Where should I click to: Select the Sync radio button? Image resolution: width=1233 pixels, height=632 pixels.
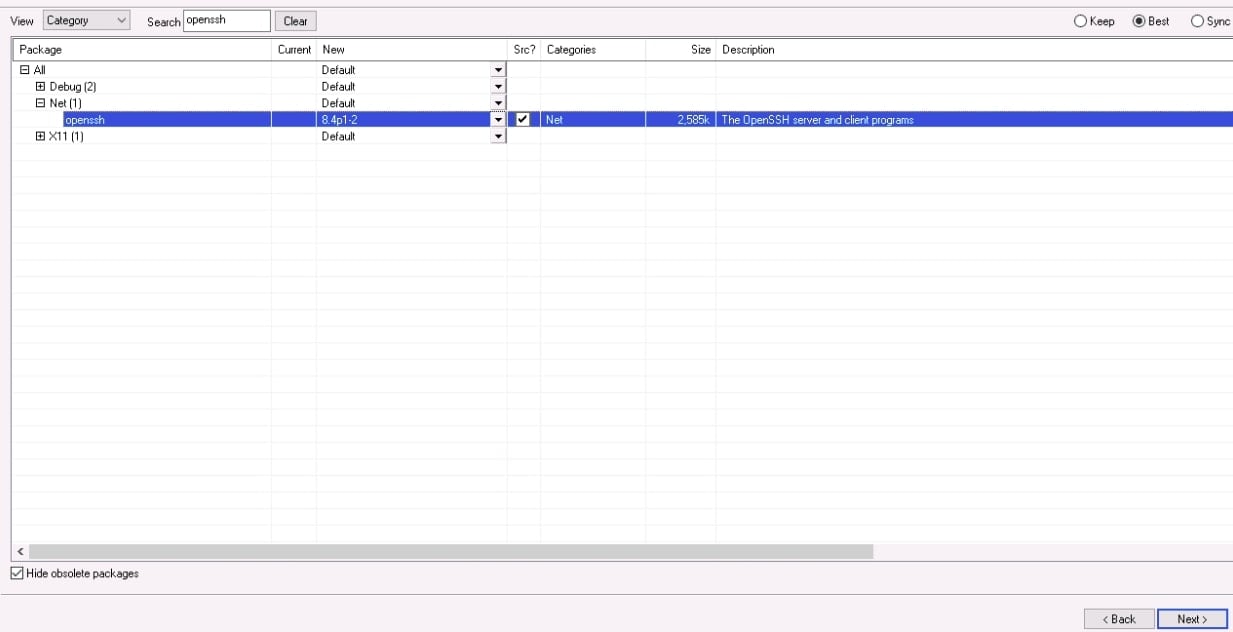pos(1210,21)
